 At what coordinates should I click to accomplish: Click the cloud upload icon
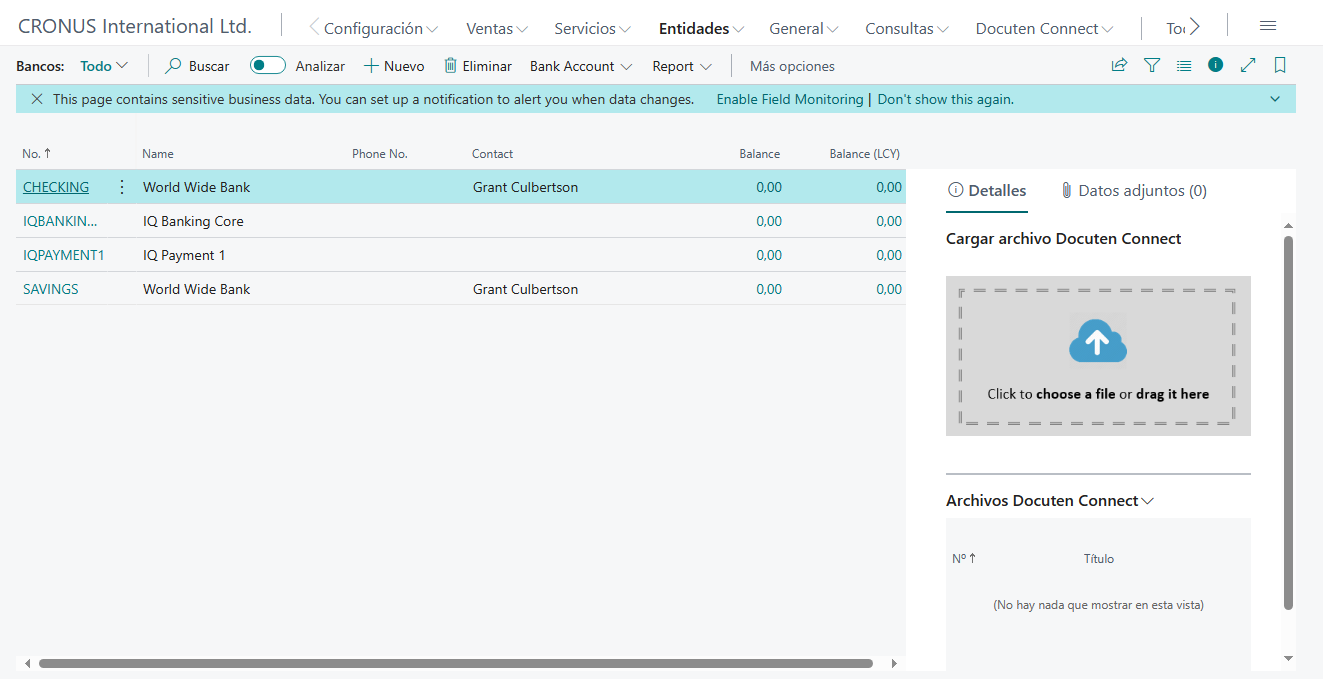1097,344
